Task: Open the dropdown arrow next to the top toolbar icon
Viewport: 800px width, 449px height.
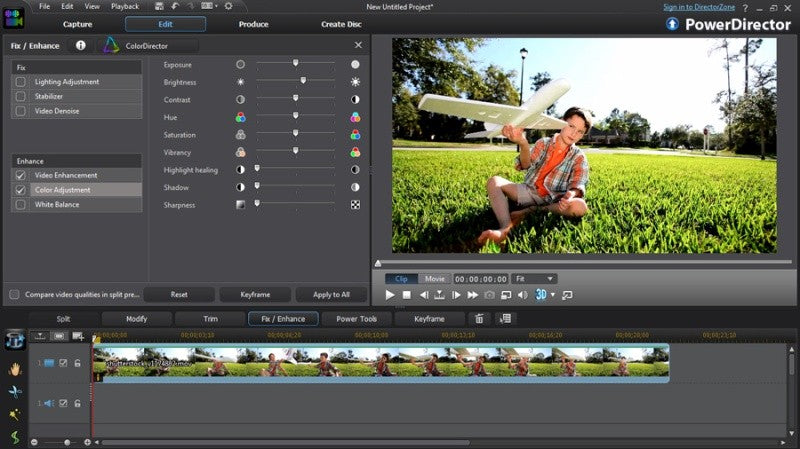Action: pos(216,6)
